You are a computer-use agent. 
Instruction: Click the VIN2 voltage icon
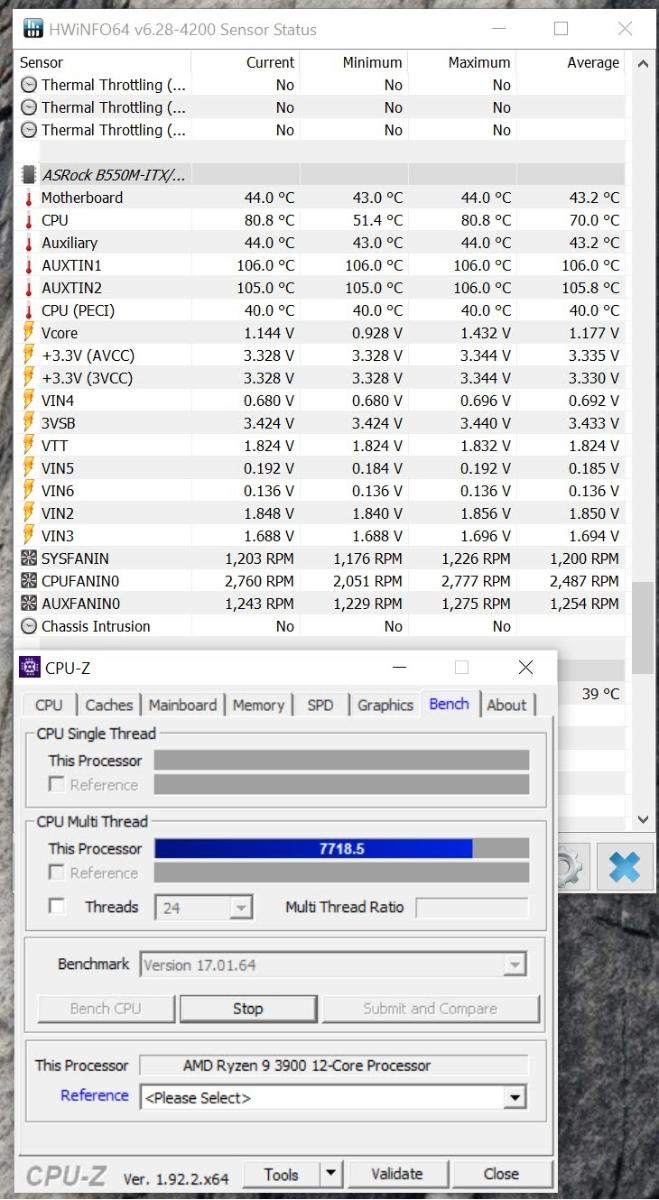click(28, 513)
